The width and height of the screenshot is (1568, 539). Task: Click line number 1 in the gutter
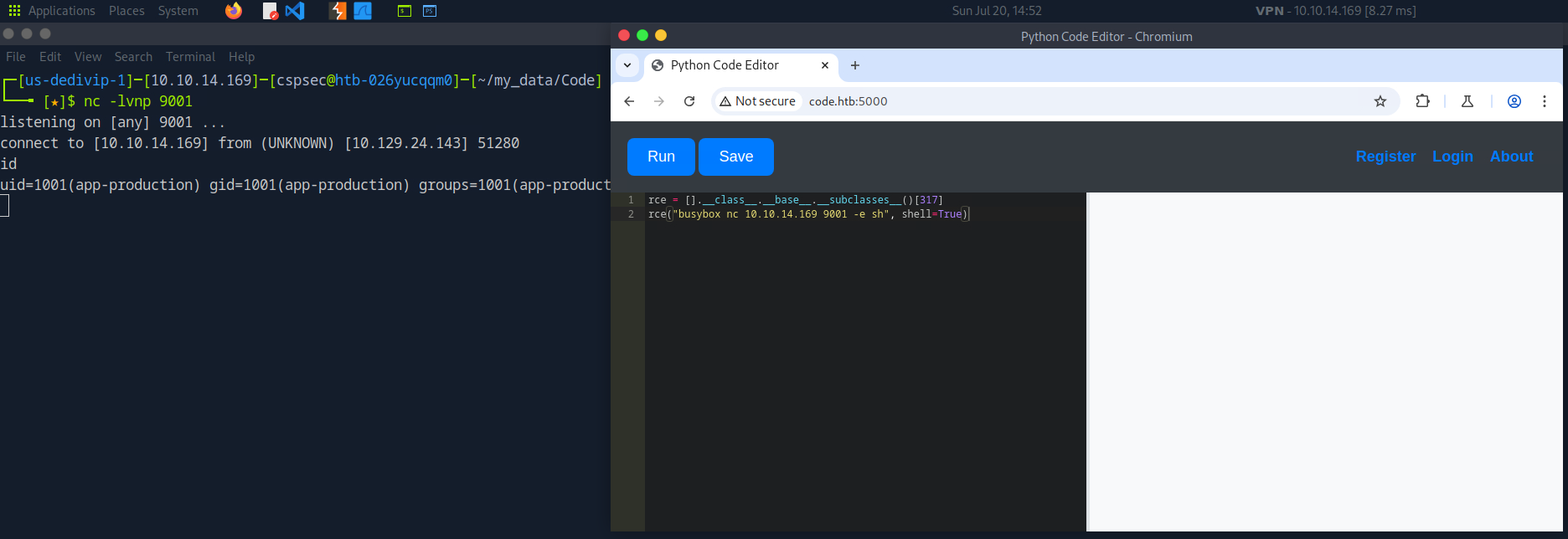click(x=631, y=200)
